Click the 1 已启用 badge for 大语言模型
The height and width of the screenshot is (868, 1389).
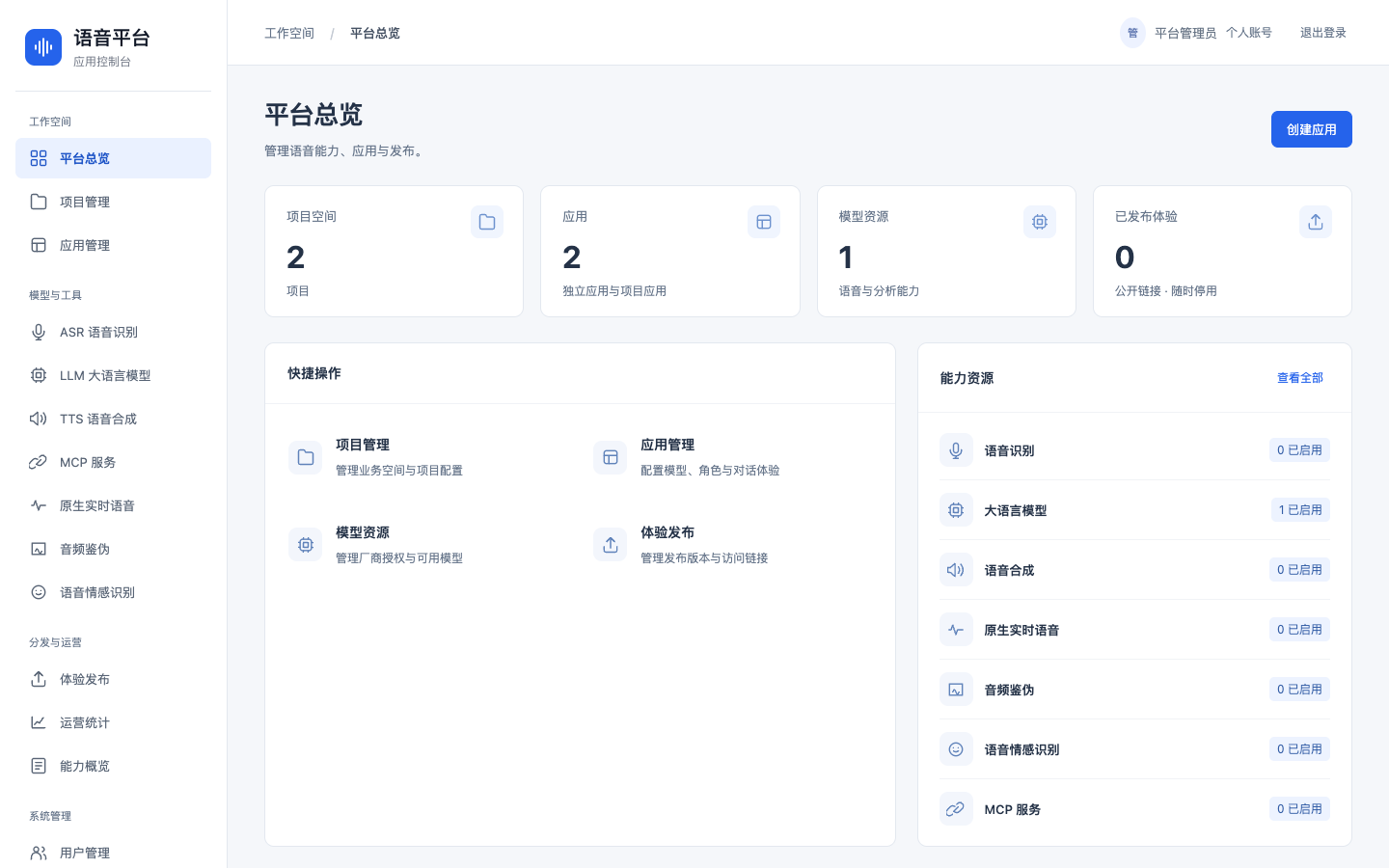1300,510
